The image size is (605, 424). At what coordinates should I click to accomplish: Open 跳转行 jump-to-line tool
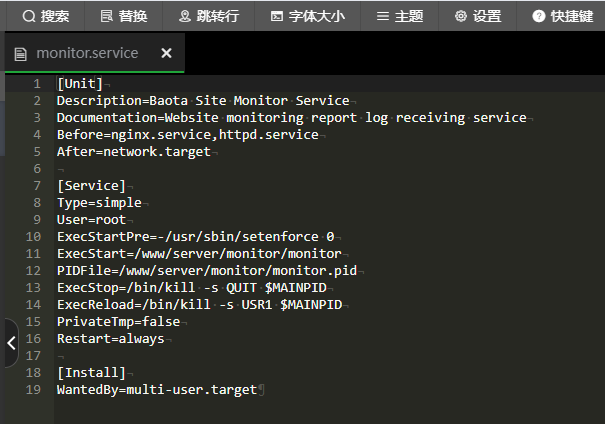click(208, 16)
